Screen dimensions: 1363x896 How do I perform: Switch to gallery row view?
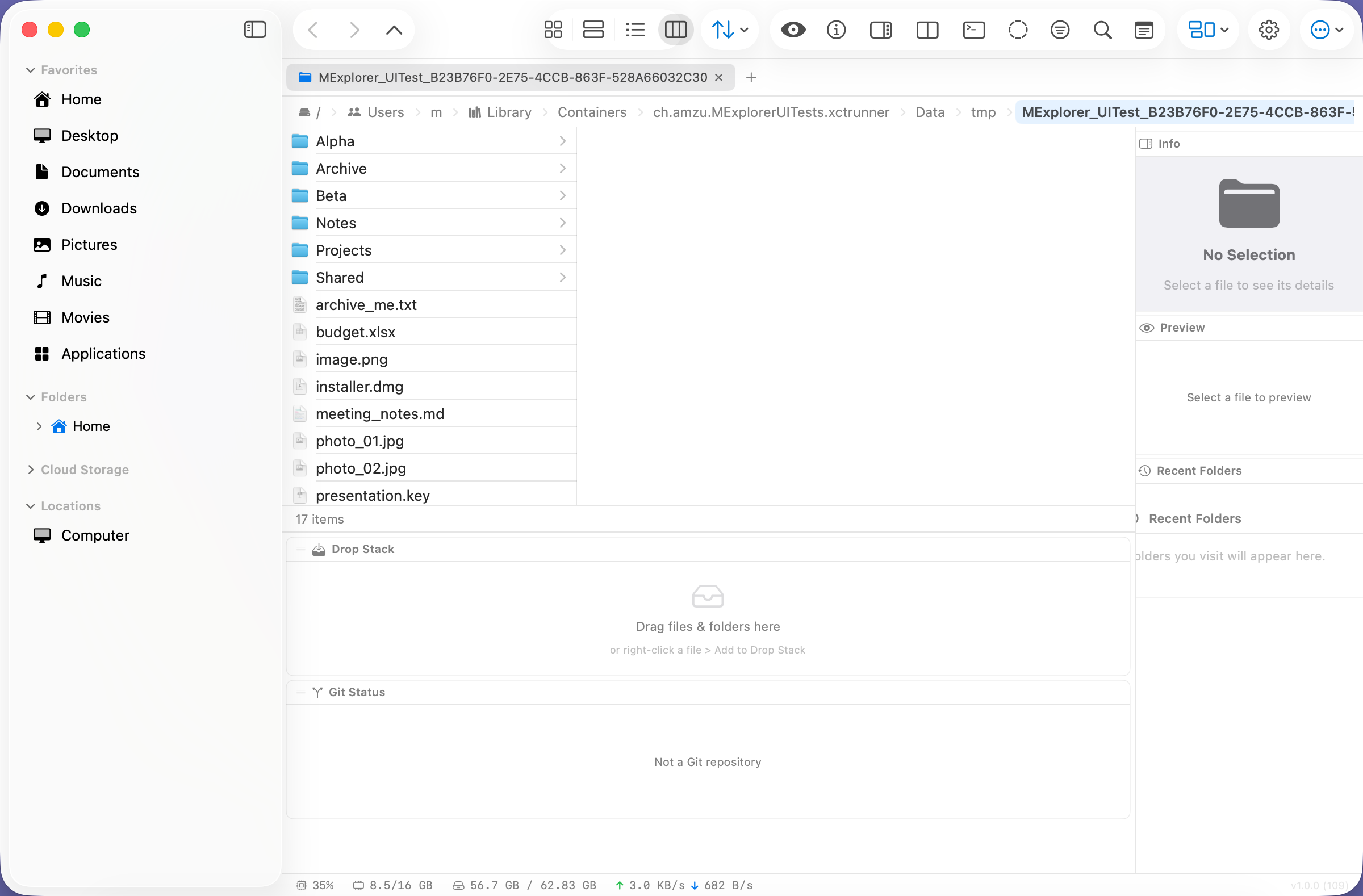point(593,30)
